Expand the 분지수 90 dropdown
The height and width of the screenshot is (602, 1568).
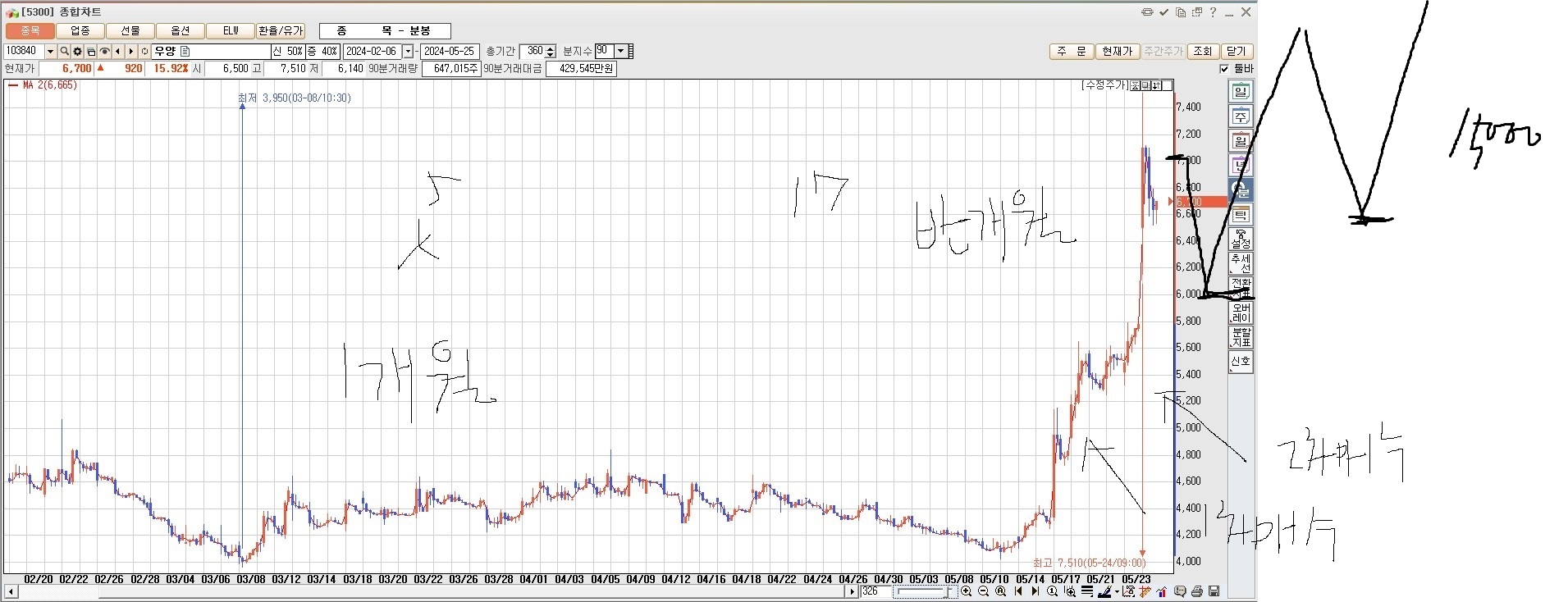[x=620, y=52]
